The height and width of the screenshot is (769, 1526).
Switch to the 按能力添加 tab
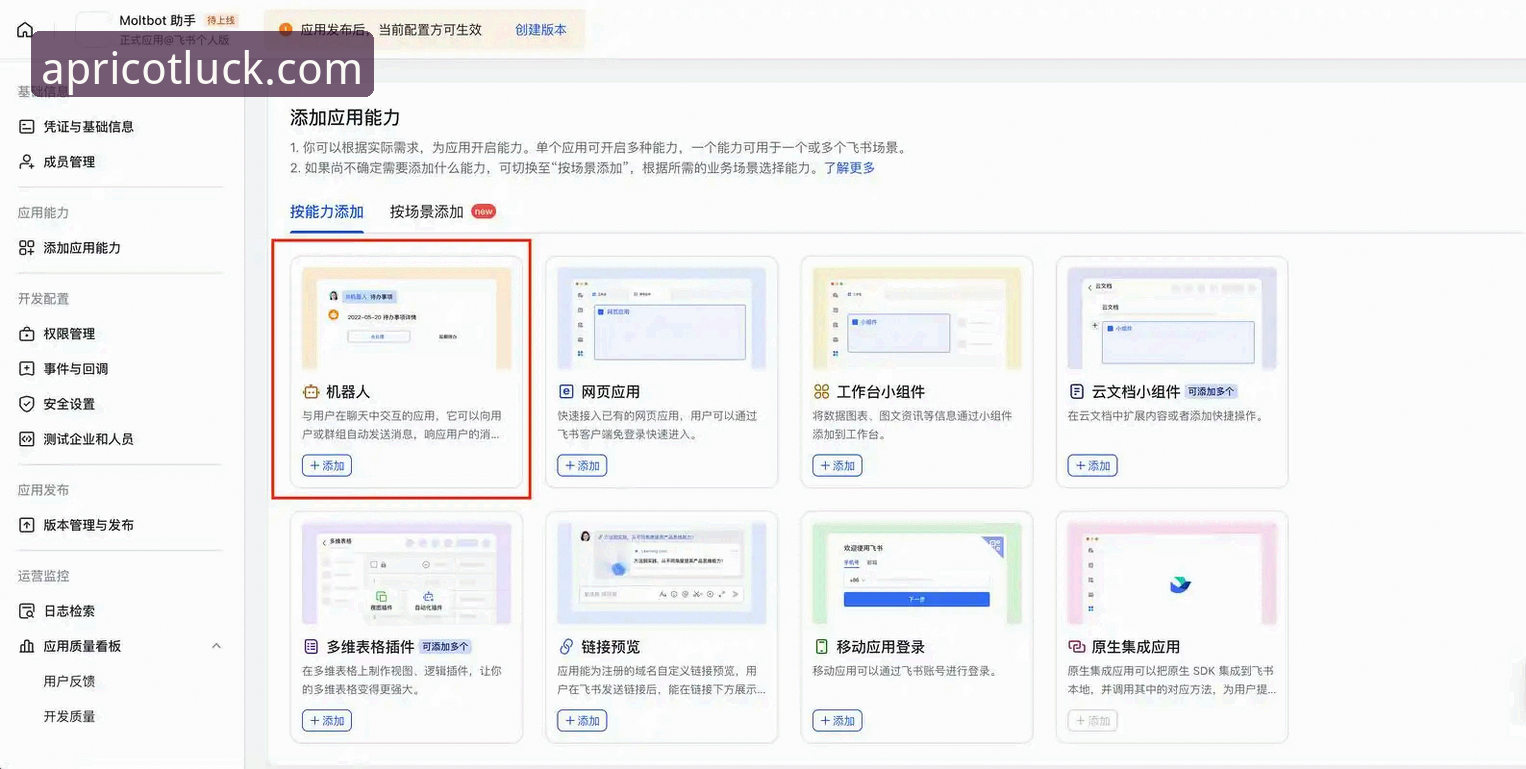click(x=327, y=212)
